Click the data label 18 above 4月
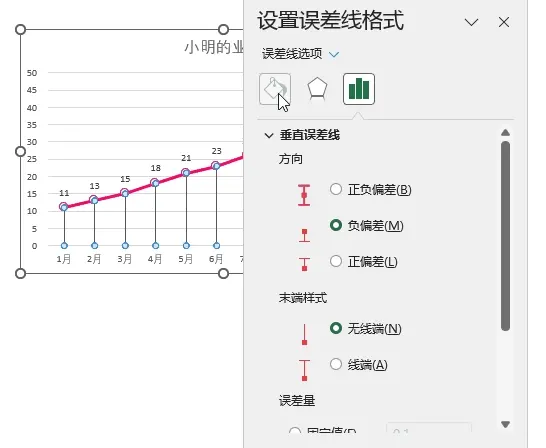This screenshot has width=546, height=448. coord(156,168)
